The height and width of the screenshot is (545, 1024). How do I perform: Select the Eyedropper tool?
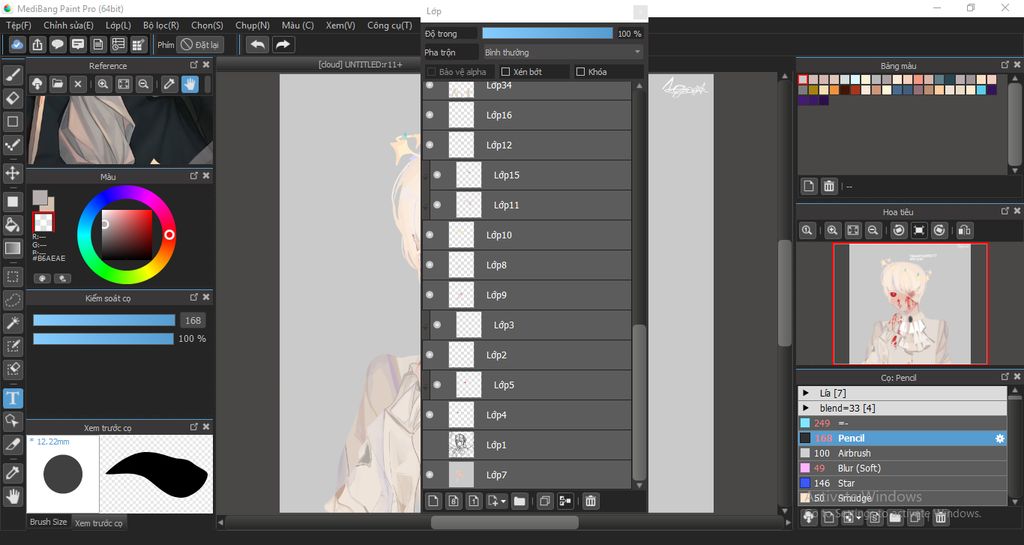pyautogui.click(x=12, y=473)
